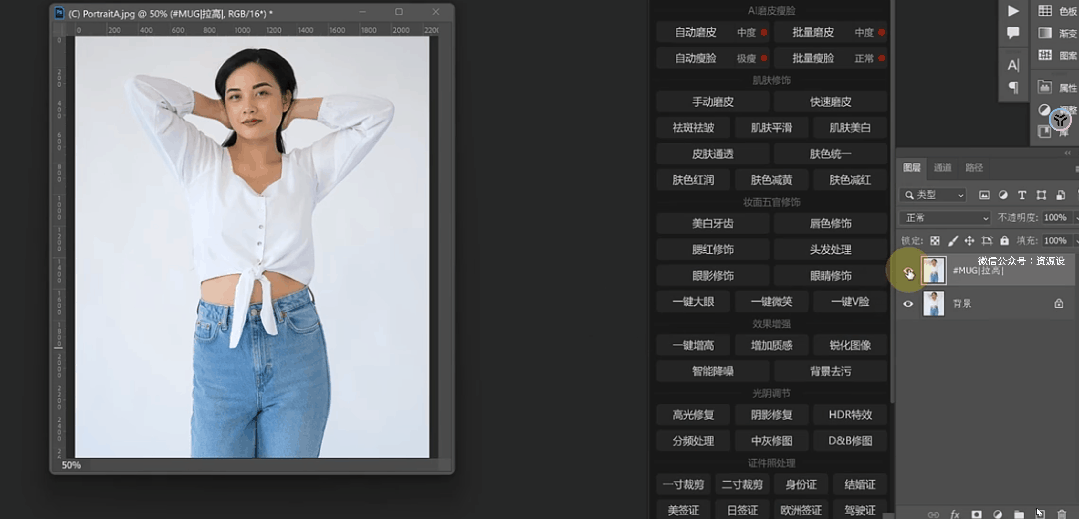
Task: Create a new group with the folder icon
Action: point(1018,514)
